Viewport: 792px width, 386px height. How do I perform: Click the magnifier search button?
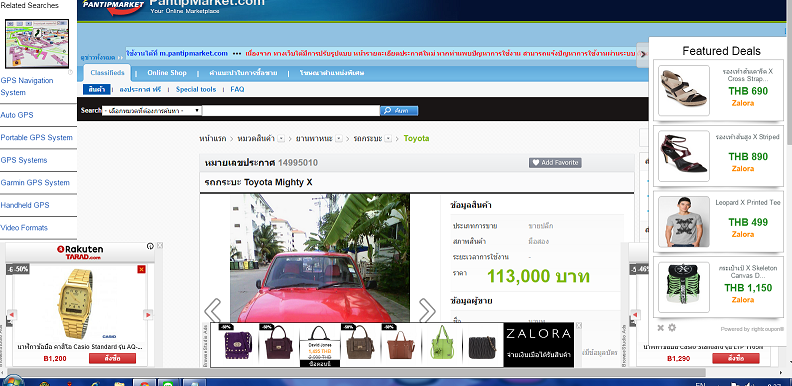click(399, 111)
